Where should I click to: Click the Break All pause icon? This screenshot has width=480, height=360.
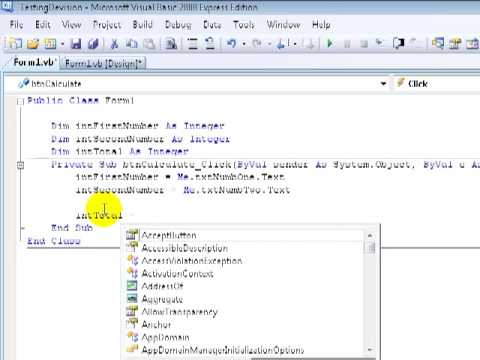click(347, 44)
